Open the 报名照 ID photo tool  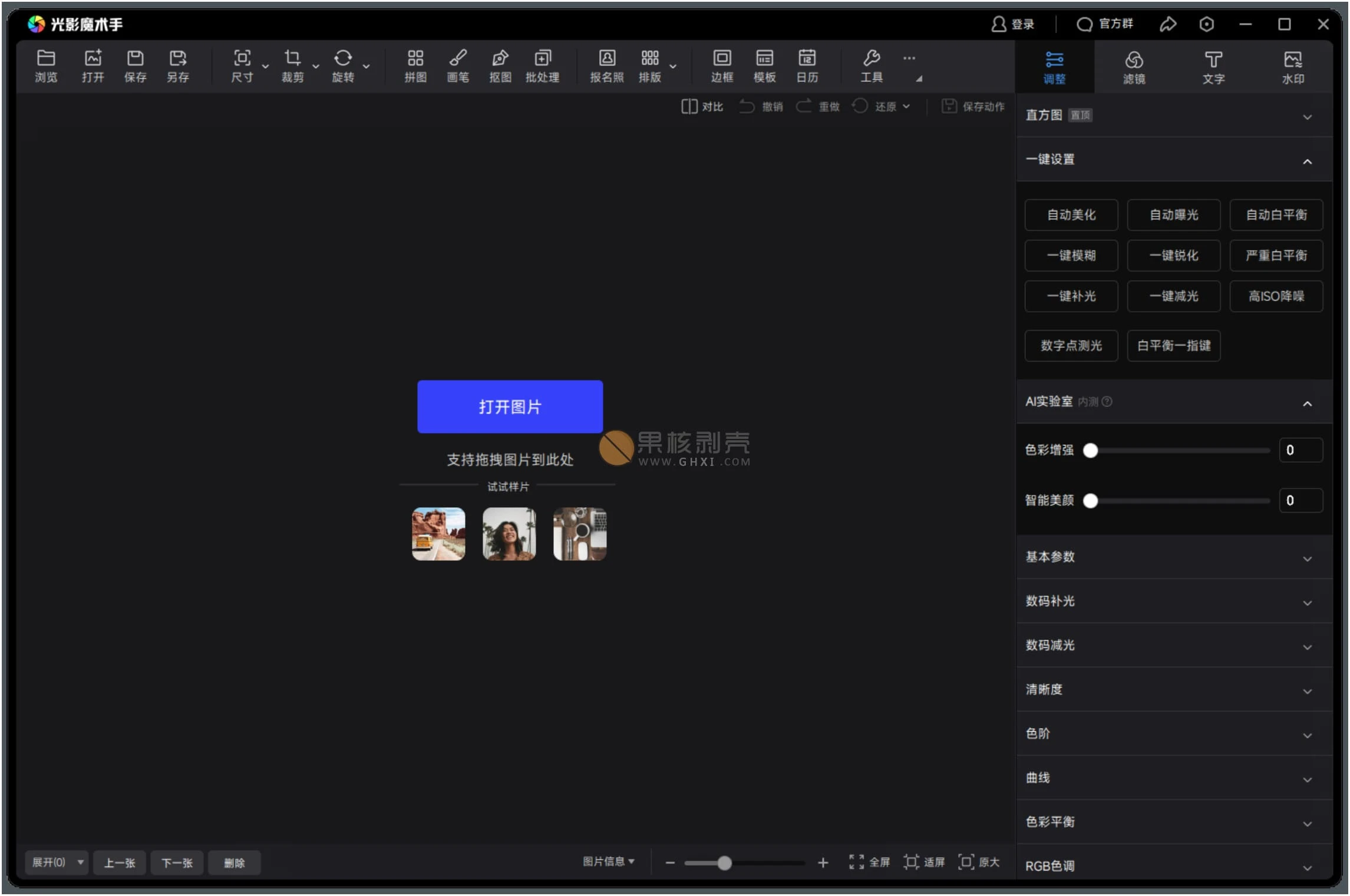pyautogui.click(x=606, y=65)
